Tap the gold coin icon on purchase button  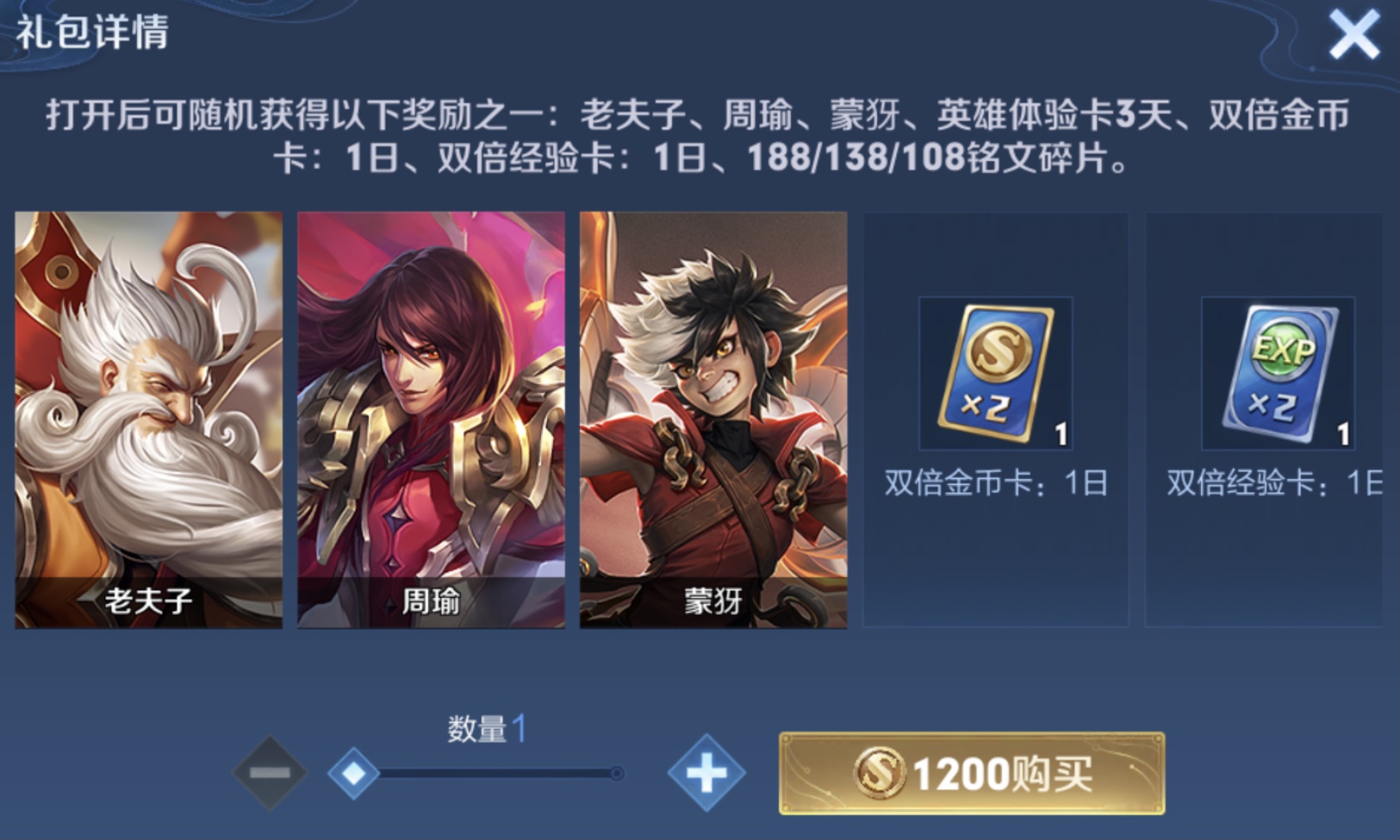pyautogui.click(x=880, y=773)
